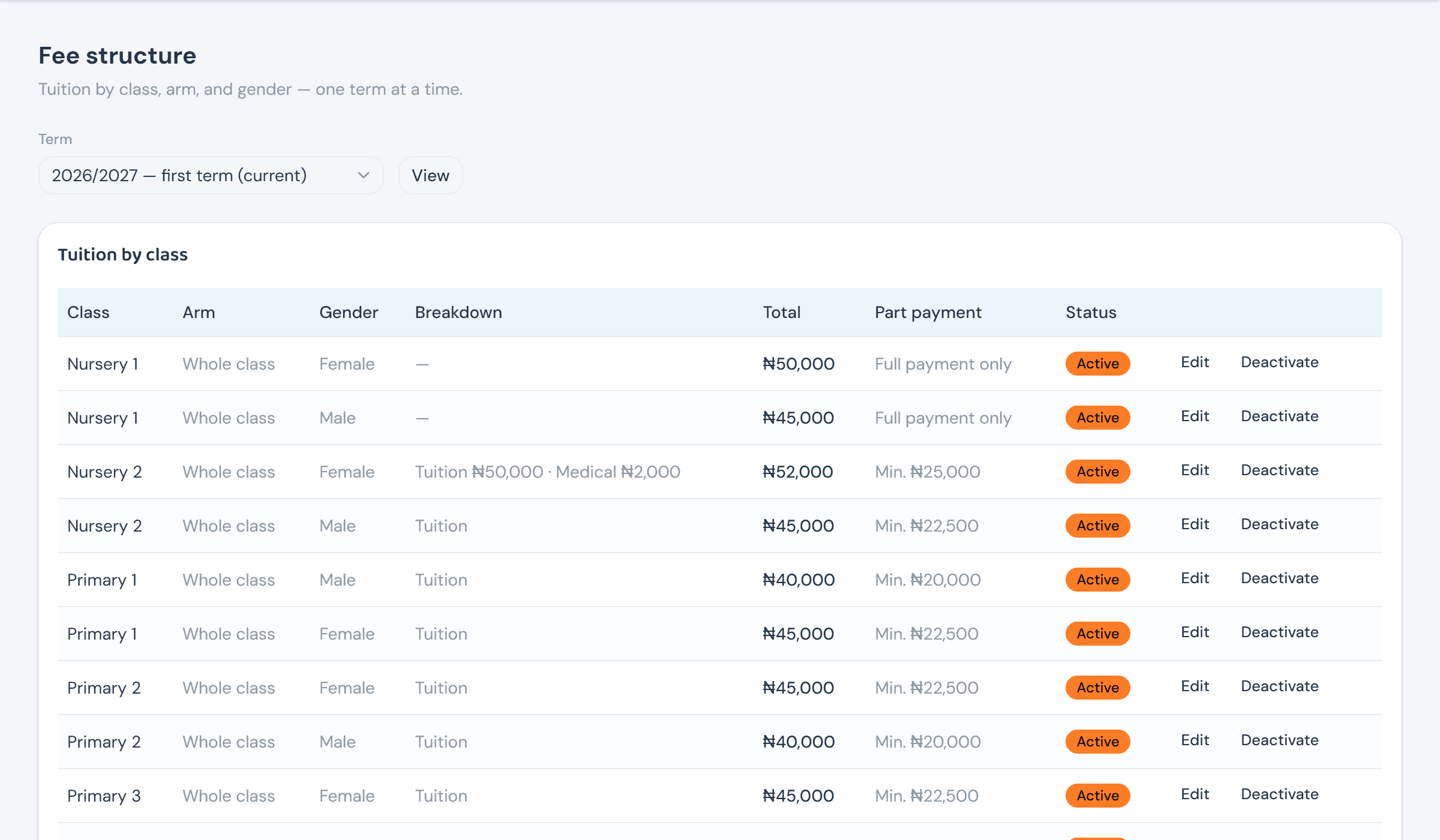
Task: Edit the Primary 2 Male fee row
Action: point(1195,740)
